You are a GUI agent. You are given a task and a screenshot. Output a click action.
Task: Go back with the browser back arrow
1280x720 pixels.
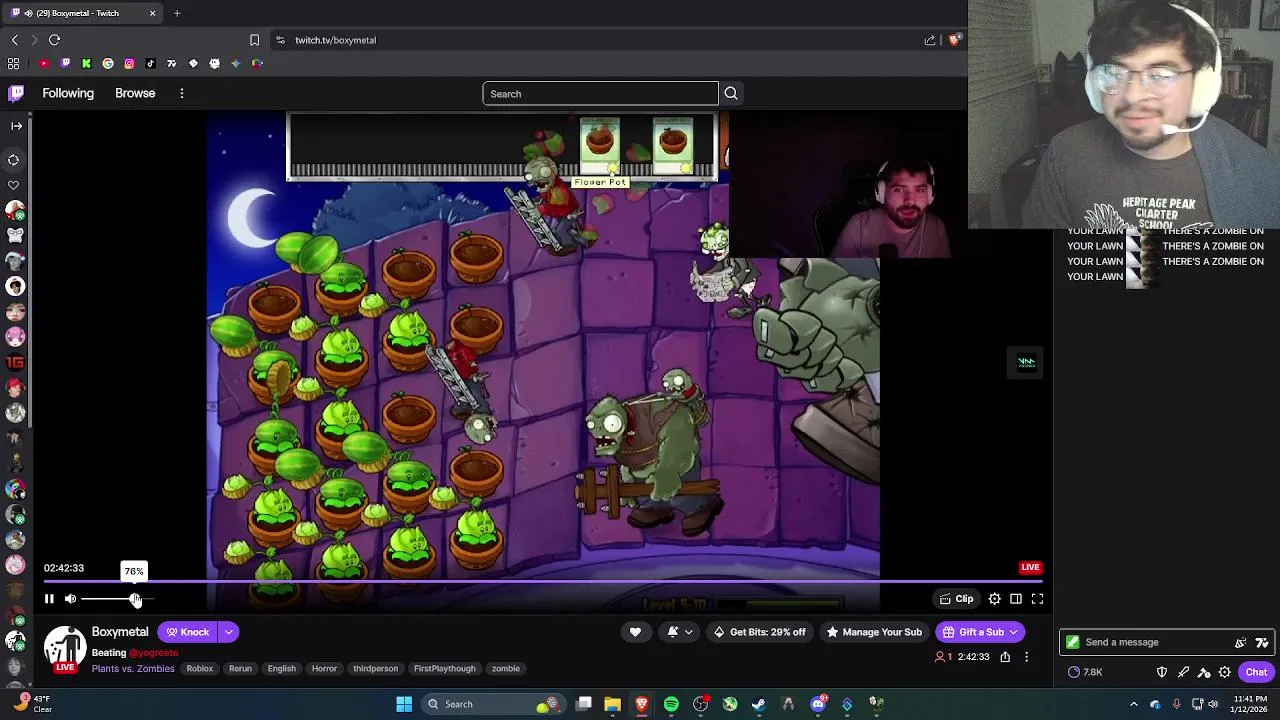pos(14,40)
